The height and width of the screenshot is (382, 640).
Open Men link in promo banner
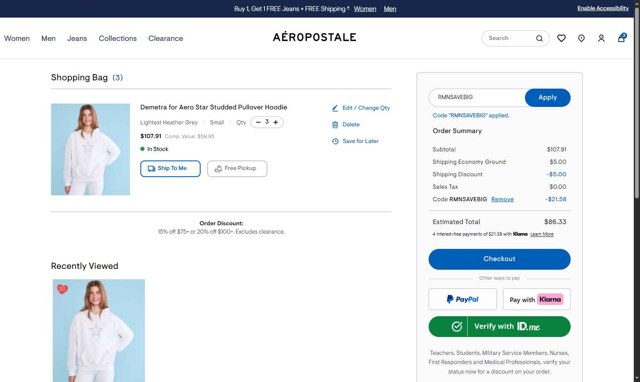click(390, 9)
